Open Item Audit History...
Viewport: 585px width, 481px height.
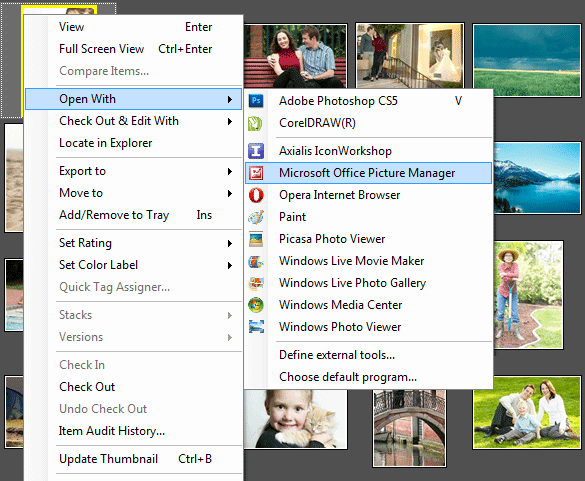point(133,431)
